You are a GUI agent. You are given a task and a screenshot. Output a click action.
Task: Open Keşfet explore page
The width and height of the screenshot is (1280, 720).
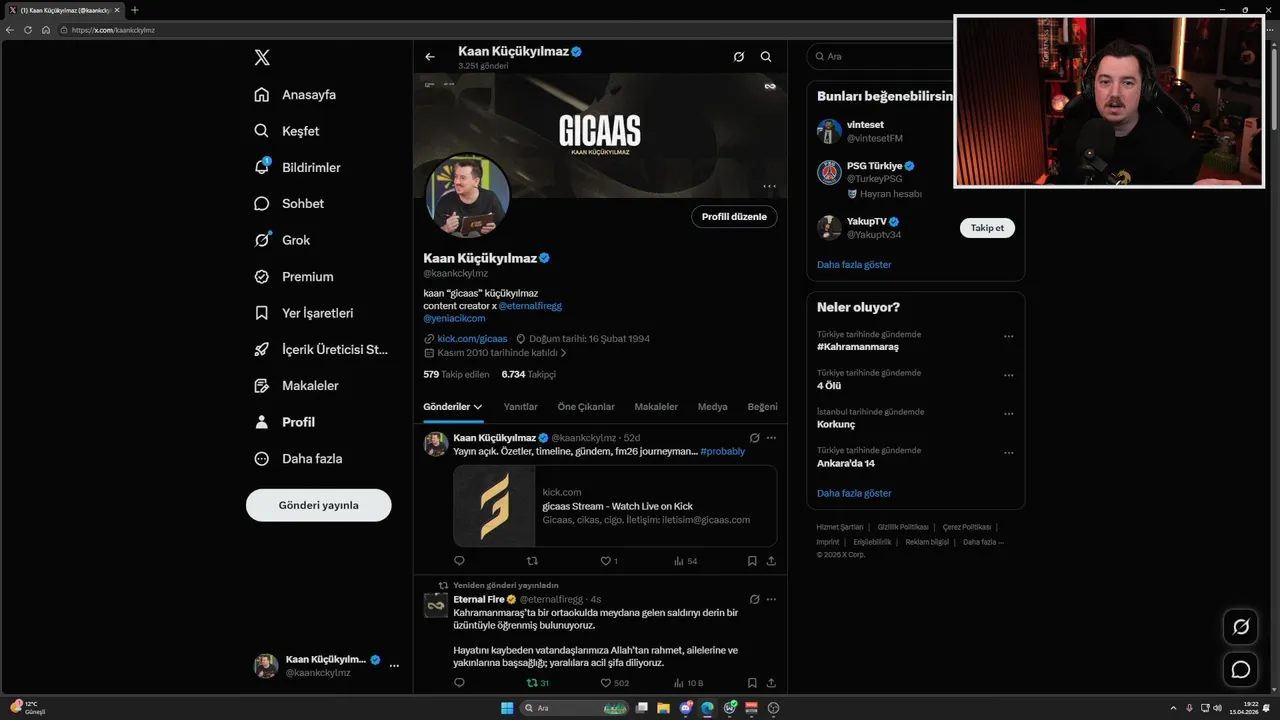[287, 131]
